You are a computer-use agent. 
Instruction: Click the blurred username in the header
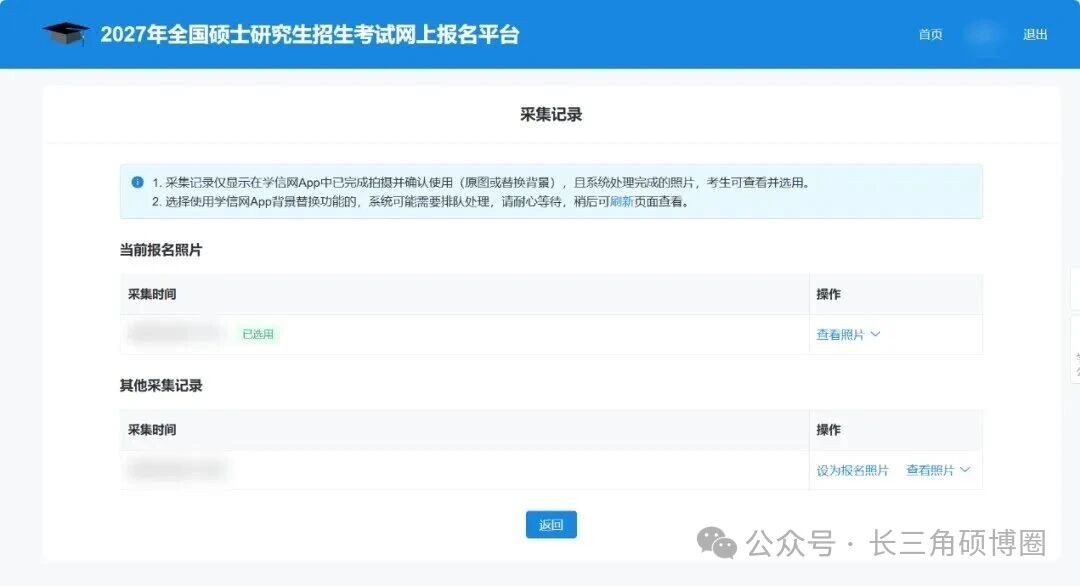pyautogui.click(x=983, y=34)
